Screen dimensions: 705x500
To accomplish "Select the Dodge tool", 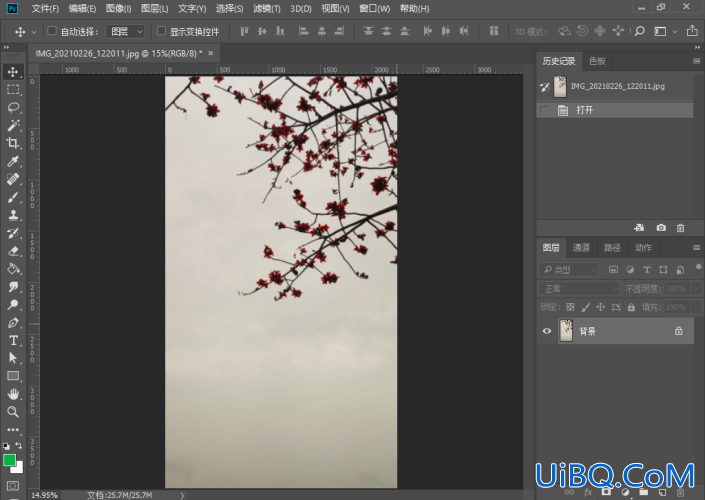I will tap(13, 304).
